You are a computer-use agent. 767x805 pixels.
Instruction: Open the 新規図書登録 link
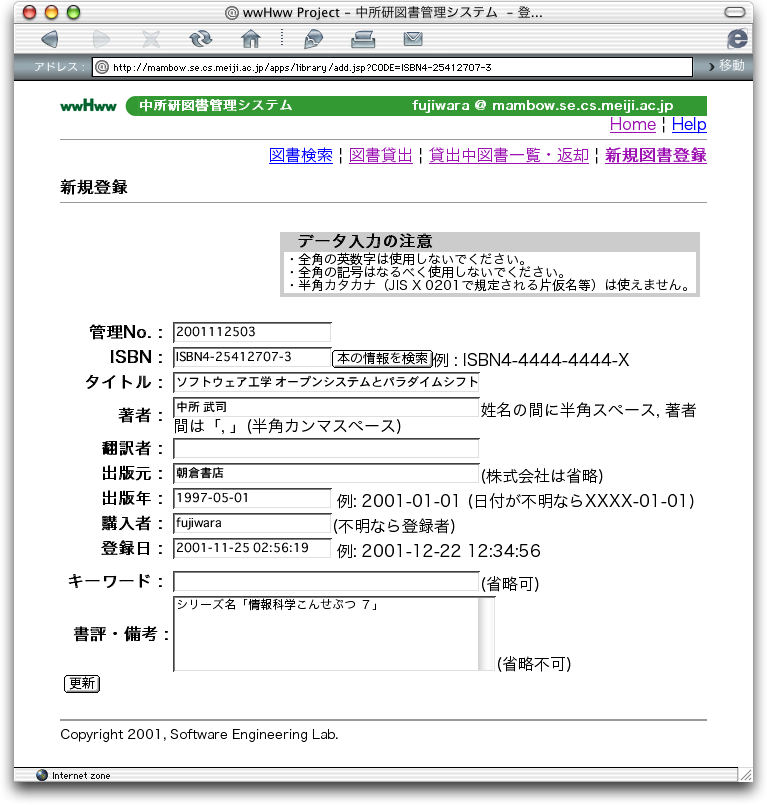pyautogui.click(x=656, y=156)
